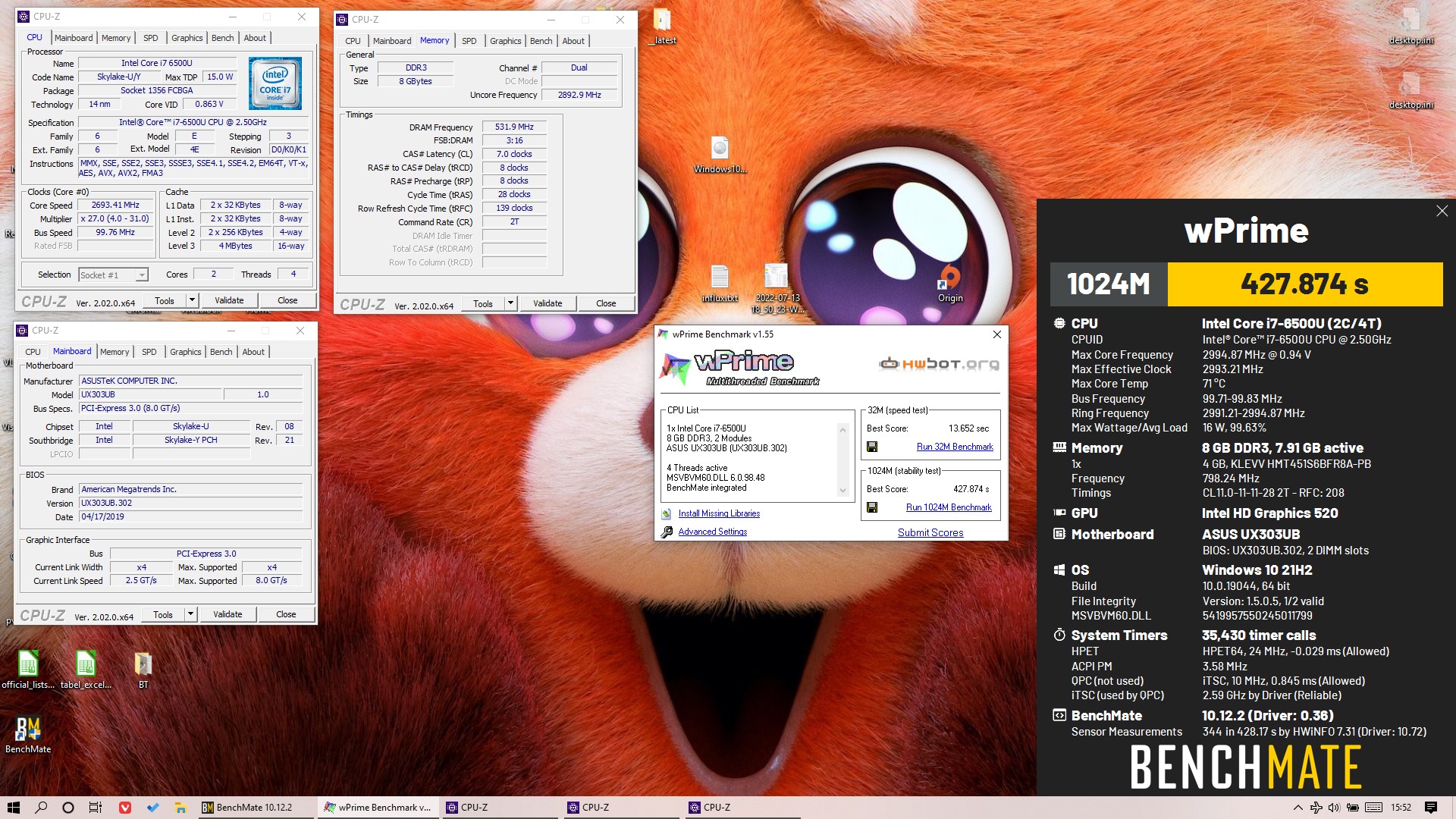The width and height of the screenshot is (1456, 819).
Task: Select the 2022-07-13 screenshot file icon
Action: coord(776,288)
